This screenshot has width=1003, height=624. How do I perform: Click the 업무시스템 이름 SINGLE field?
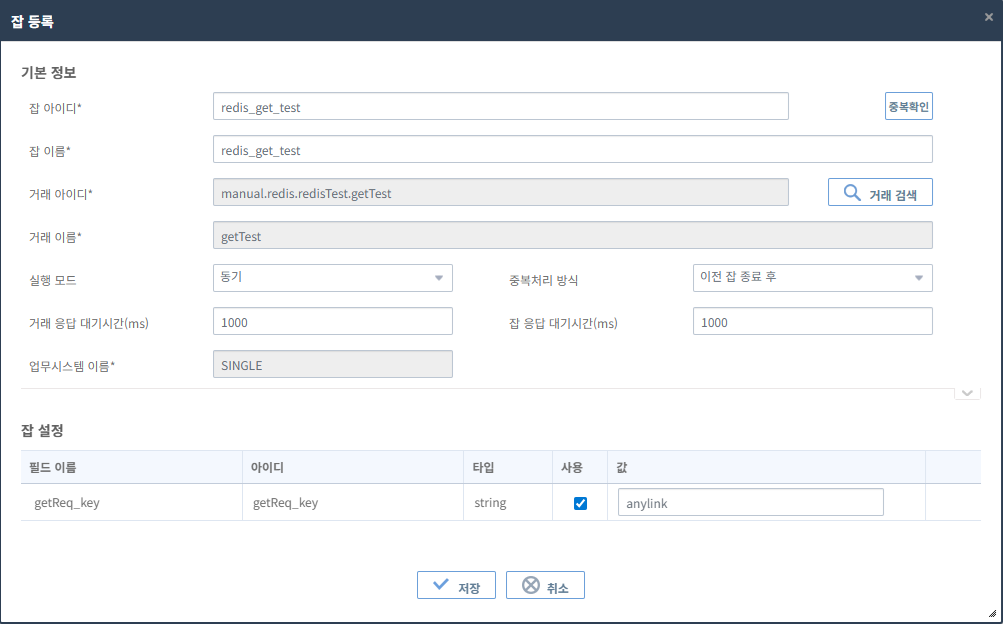click(333, 365)
